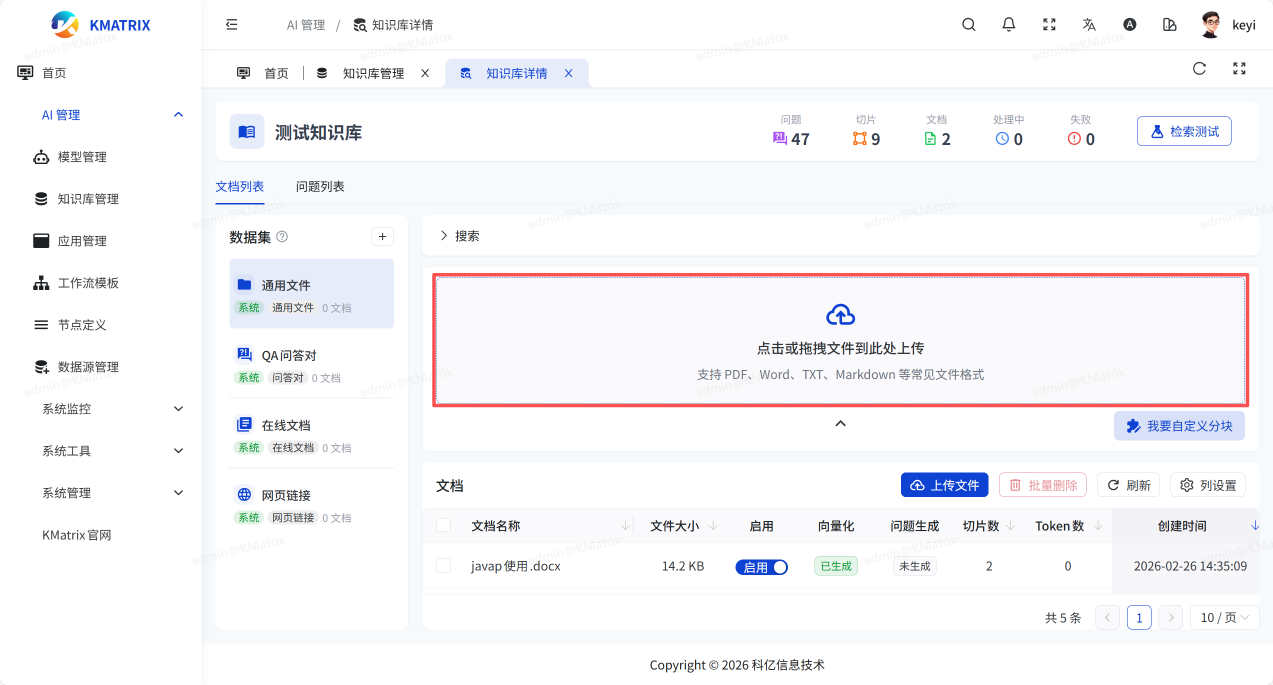Close the 知识库管理 tab
The height and width of the screenshot is (685, 1273).
pyautogui.click(x=425, y=73)
